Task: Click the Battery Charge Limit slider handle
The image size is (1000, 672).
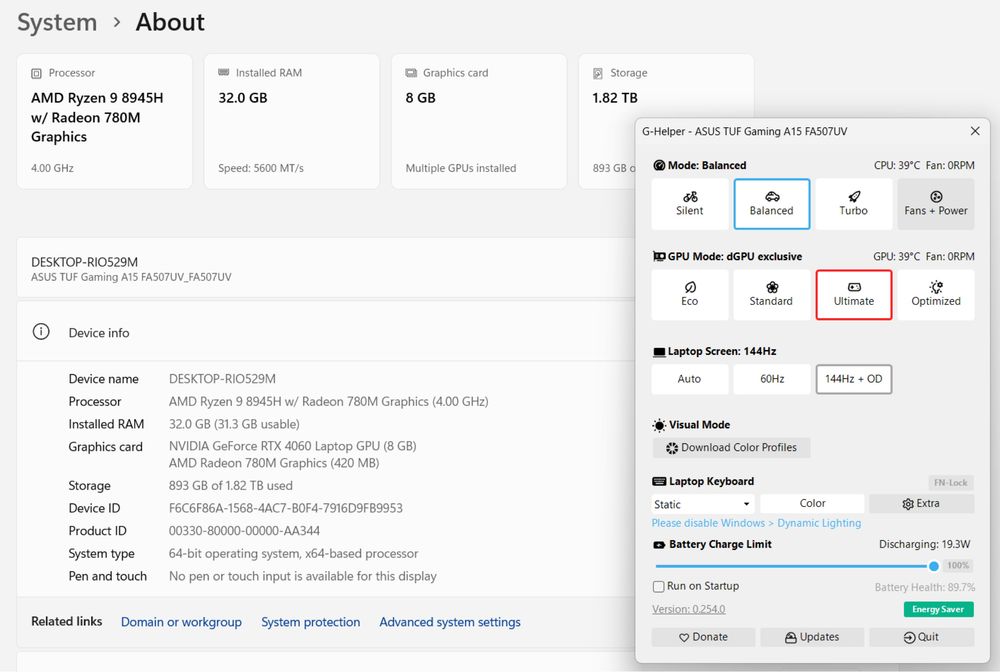Action: click(934, 566)
